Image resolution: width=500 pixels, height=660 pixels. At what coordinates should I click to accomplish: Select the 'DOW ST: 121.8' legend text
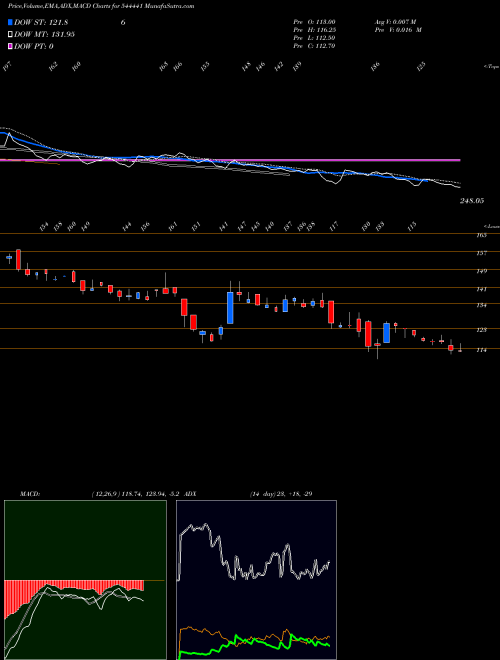pos(41,22)
